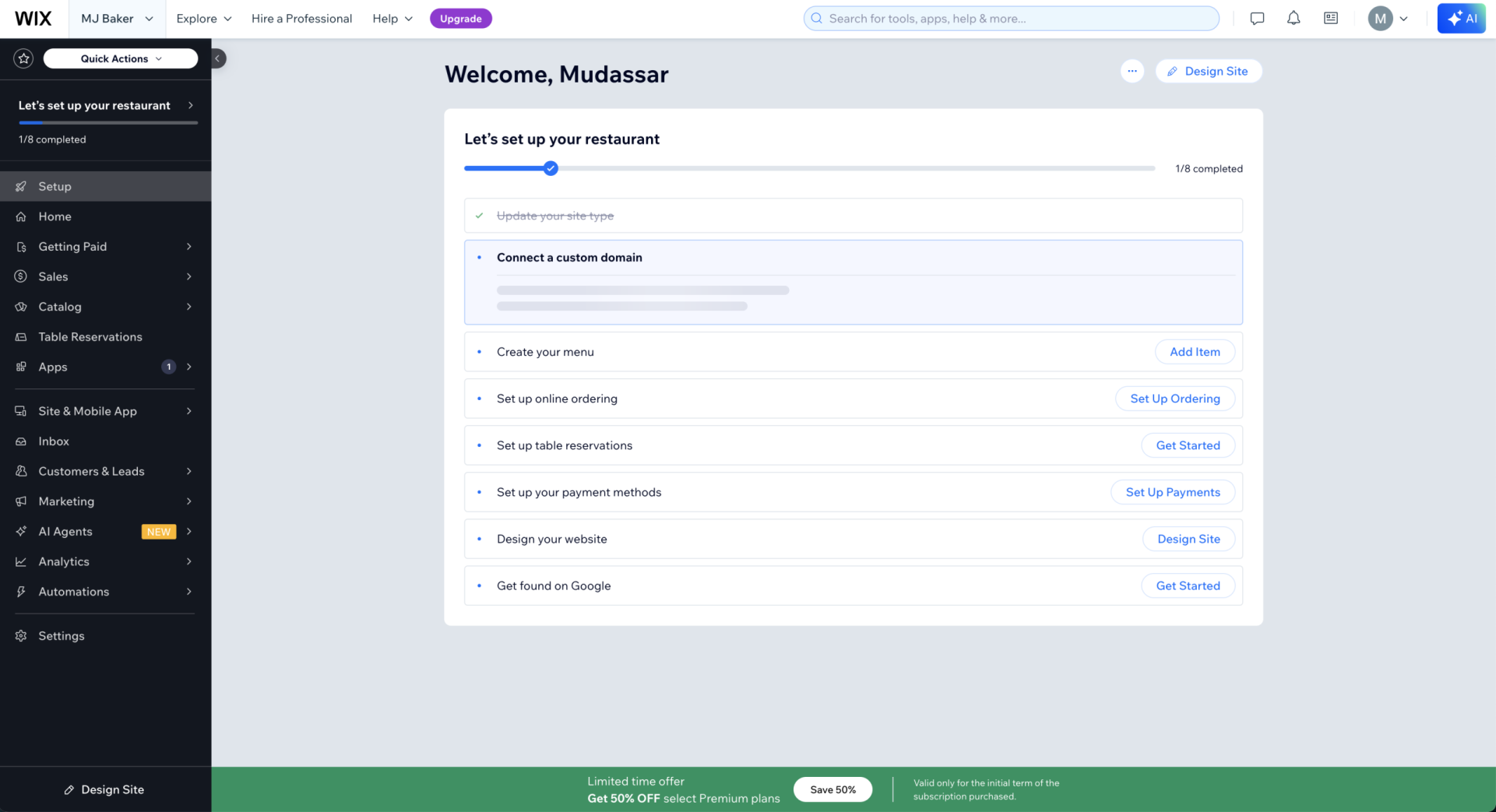Open the notifications bell
1496x812 pixels.
pos(1293,19)
